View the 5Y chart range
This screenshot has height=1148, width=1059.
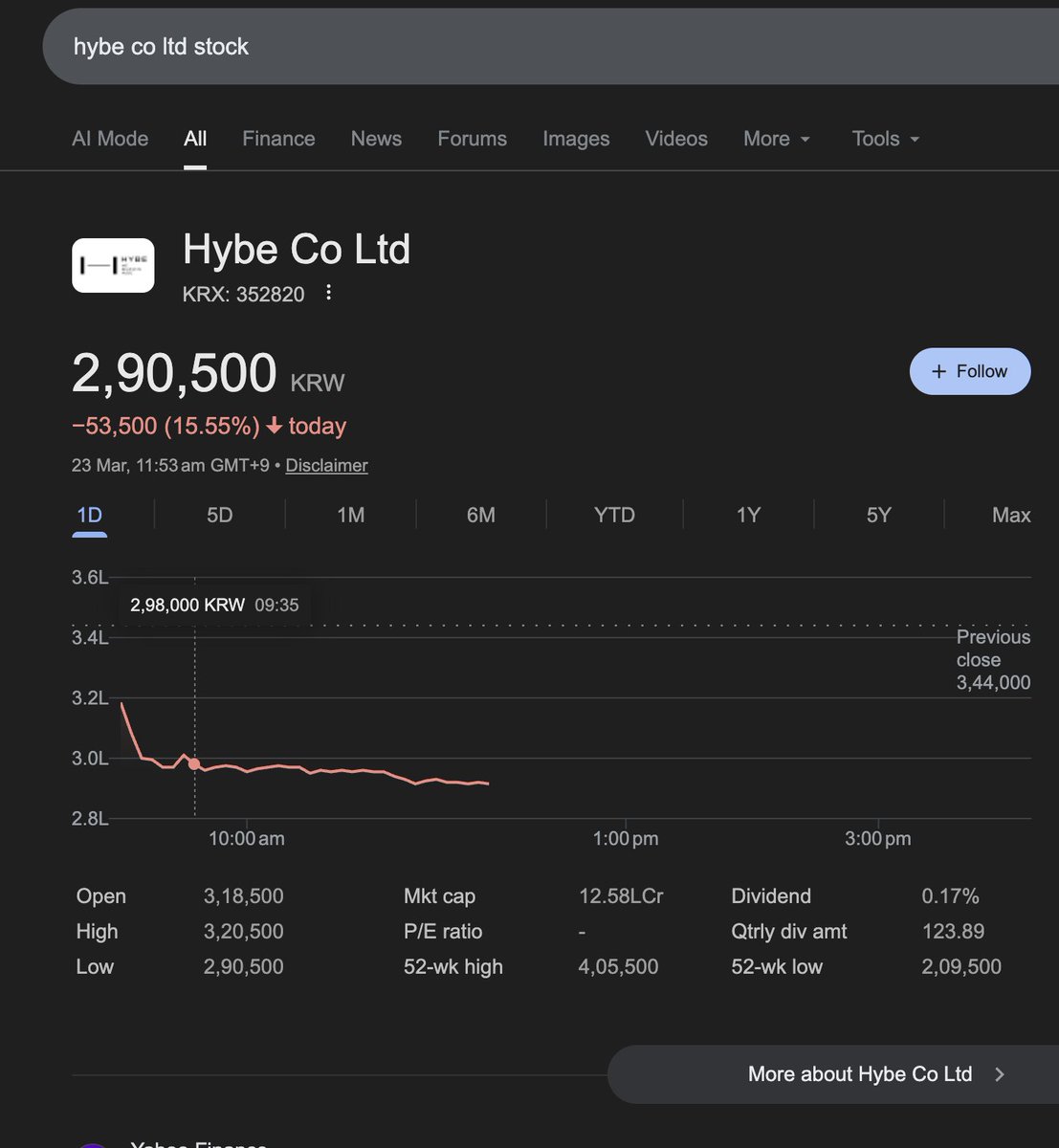tap(878, 515)
